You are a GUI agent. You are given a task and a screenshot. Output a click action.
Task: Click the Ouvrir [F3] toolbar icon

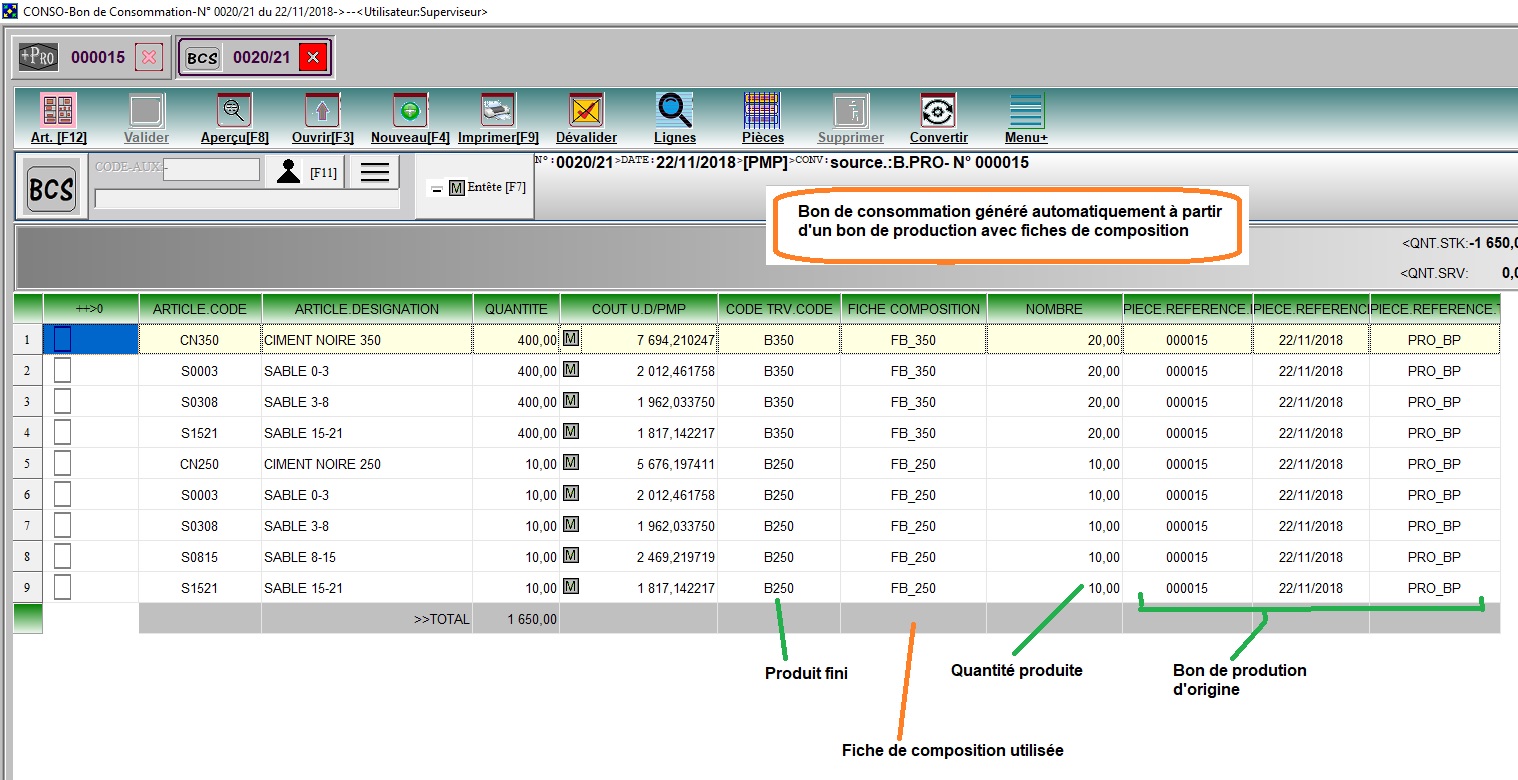tap(322, 111)
